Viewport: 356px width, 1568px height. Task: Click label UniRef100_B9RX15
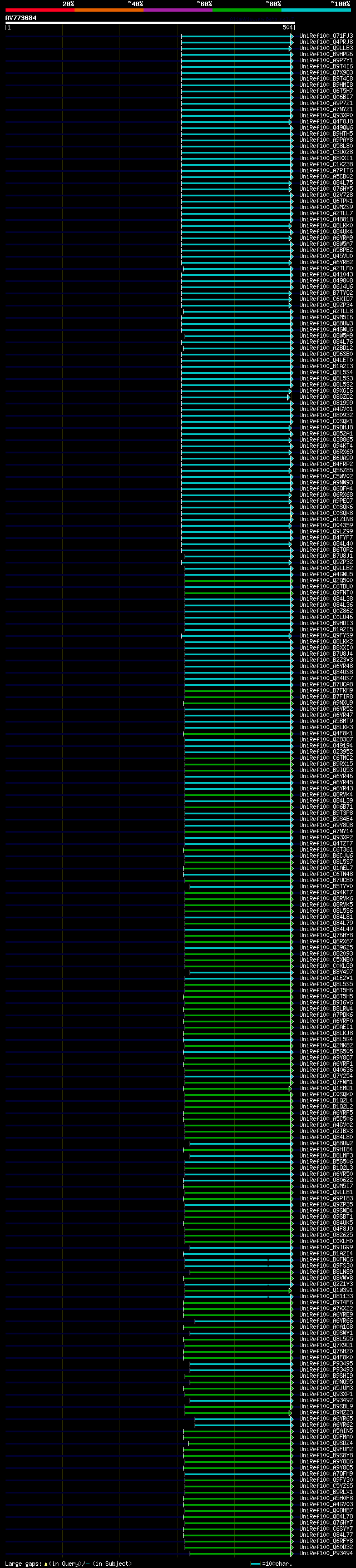[x=325, y=764]
